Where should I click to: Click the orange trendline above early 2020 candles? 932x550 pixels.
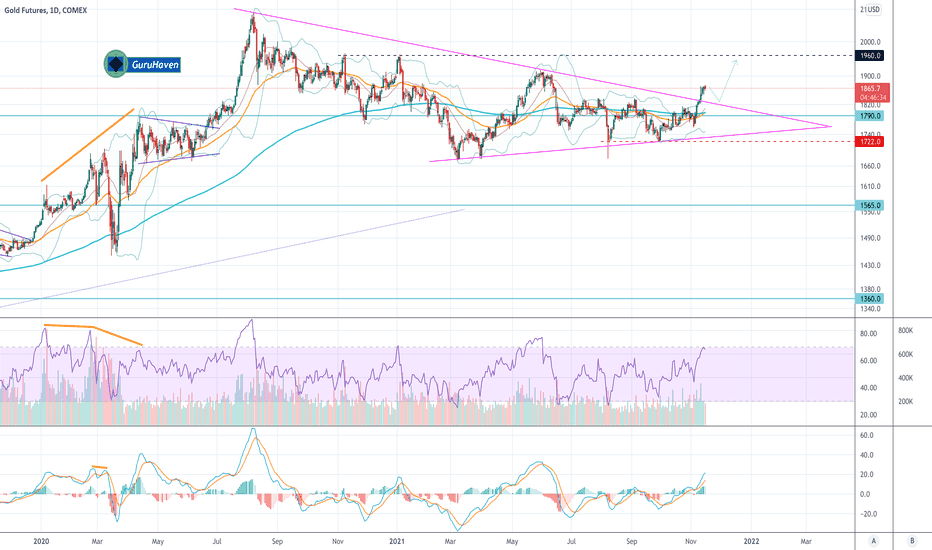87,144
